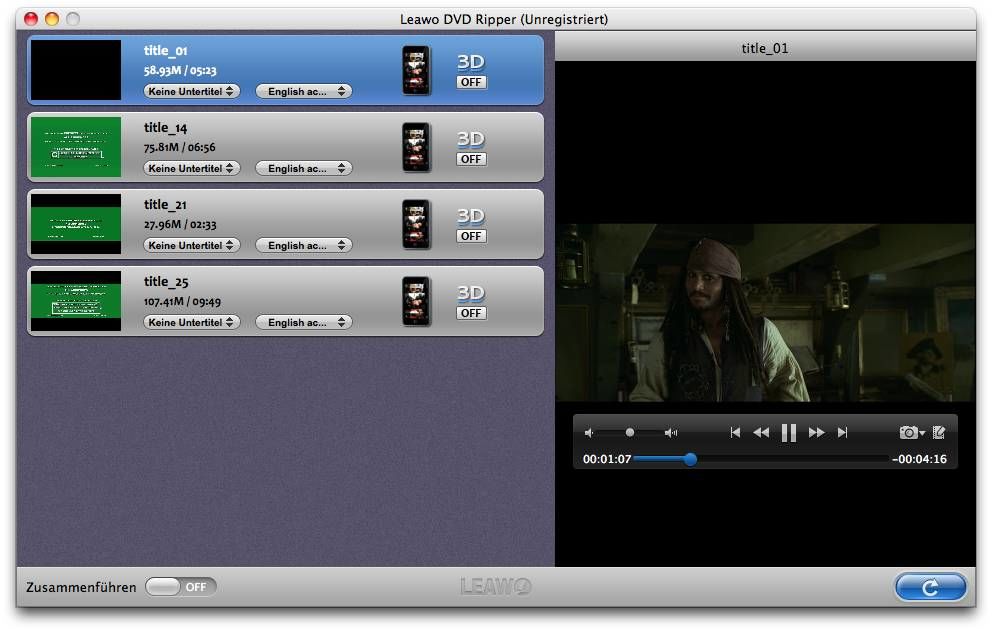Select the thumbnail of title_21
The image size is (992, 631).
(x=76, y=225)
